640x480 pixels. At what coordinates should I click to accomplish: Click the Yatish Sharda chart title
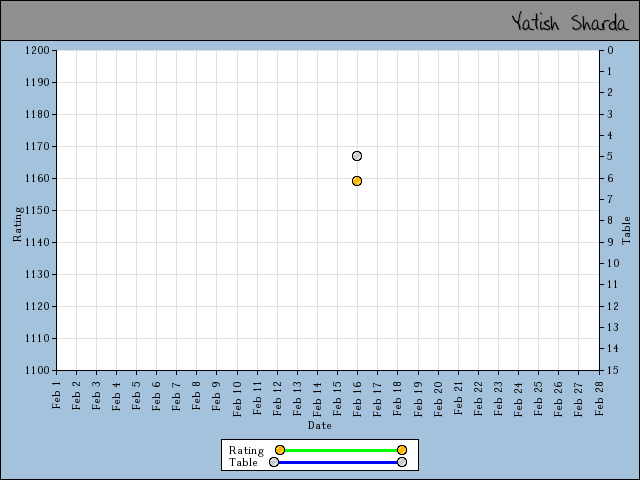568,22
